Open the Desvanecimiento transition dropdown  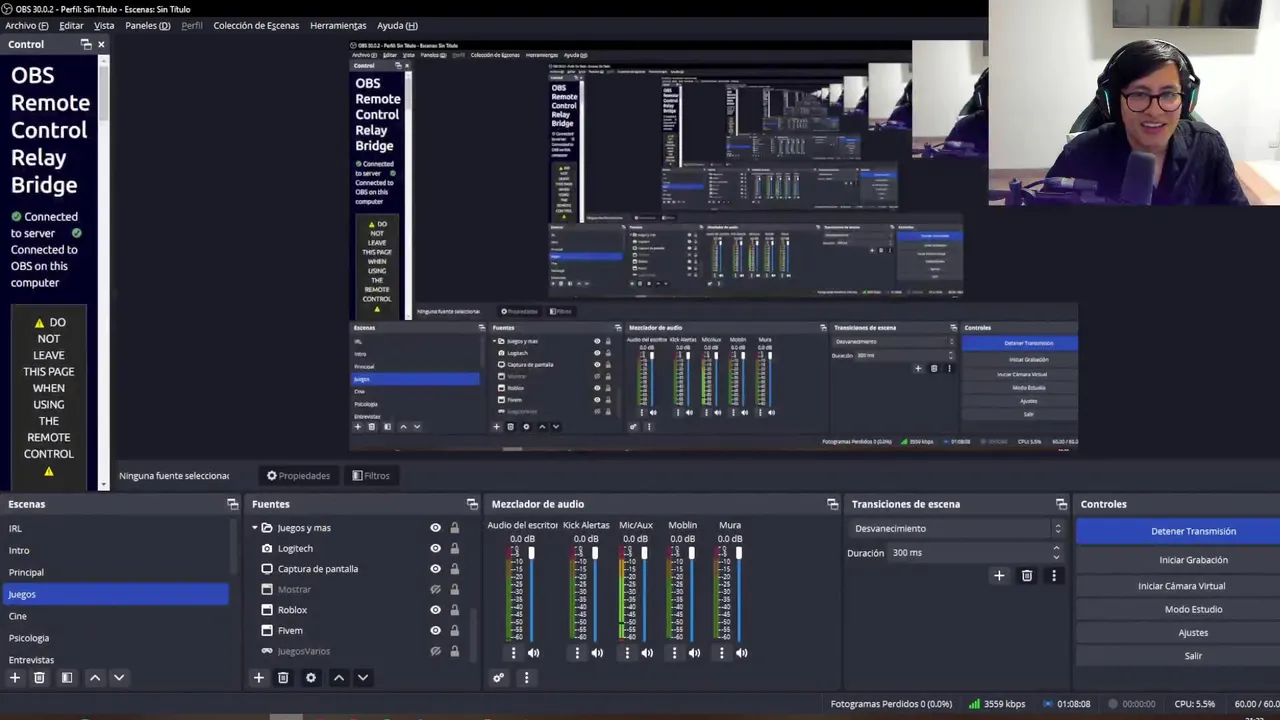coord(957,528)
